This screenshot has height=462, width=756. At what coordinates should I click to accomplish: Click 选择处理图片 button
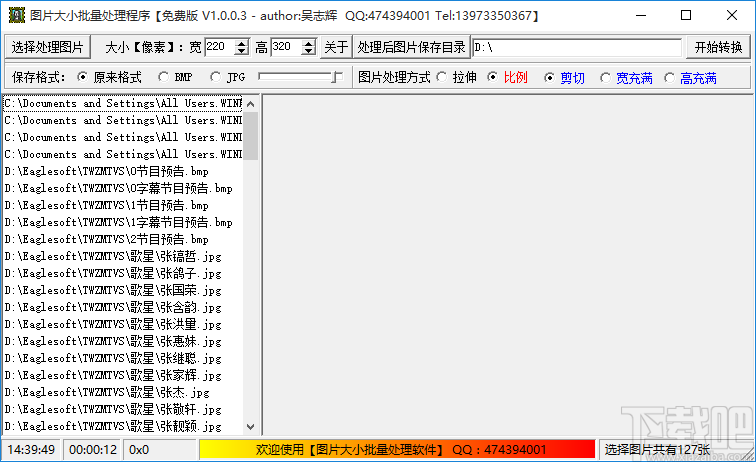click(x=47, y=47)
